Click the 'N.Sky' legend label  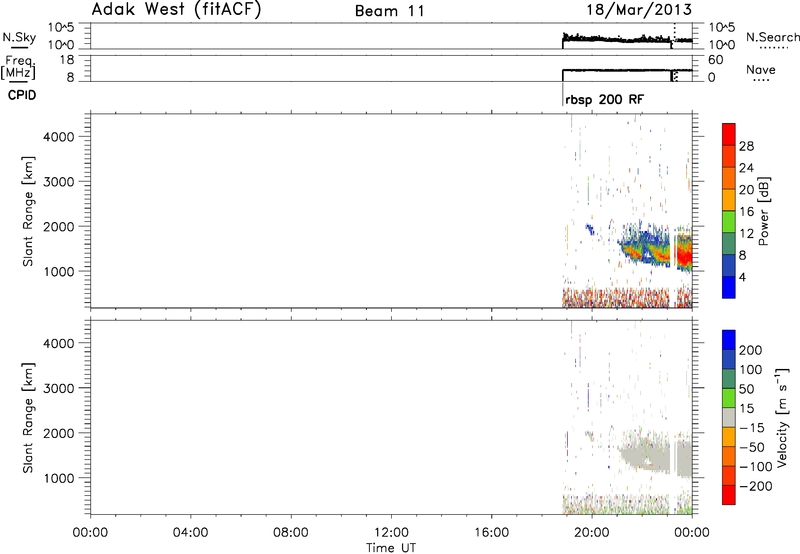(19, 37)
